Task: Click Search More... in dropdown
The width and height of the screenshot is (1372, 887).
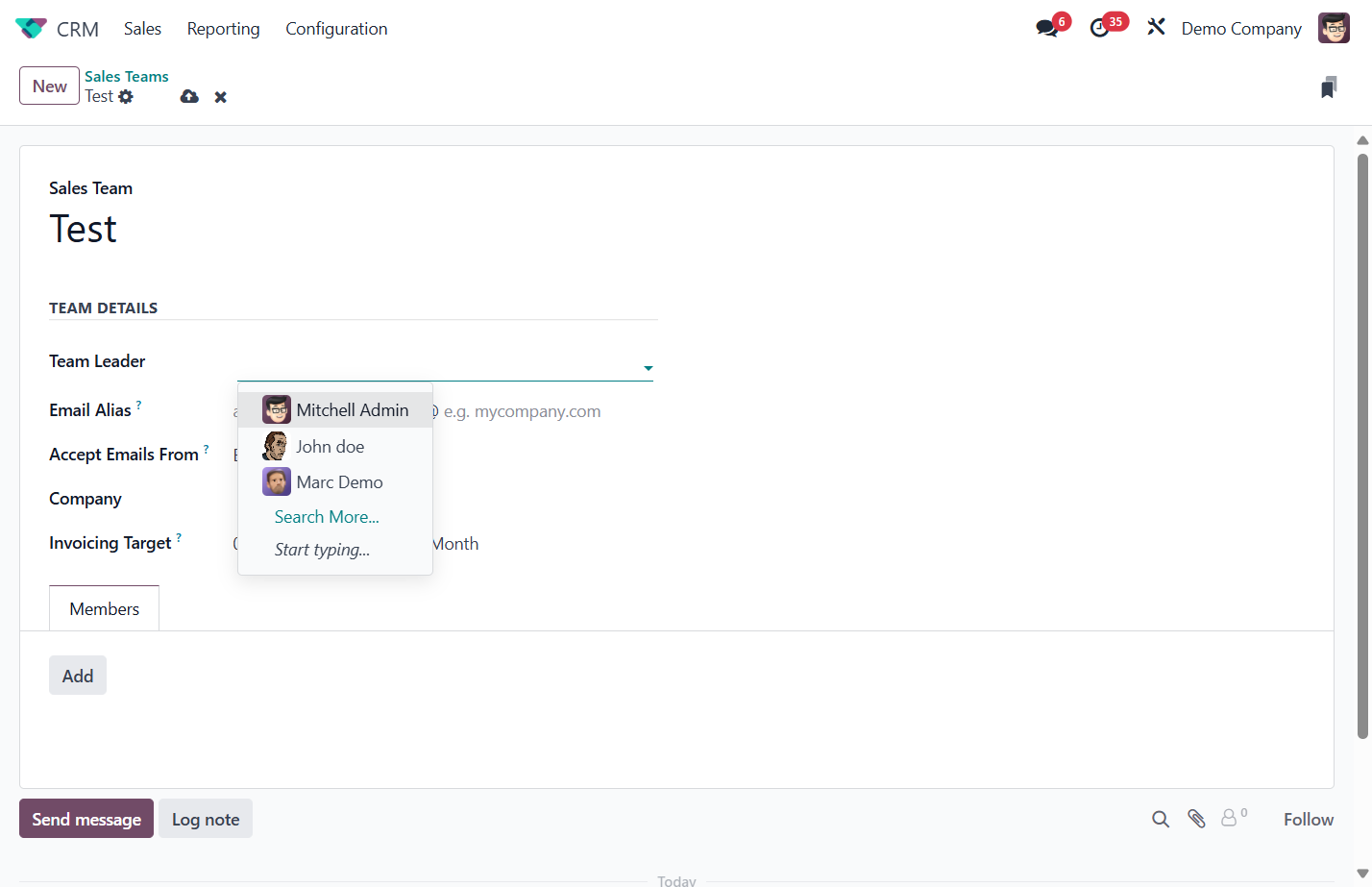Action: (327, 517)
